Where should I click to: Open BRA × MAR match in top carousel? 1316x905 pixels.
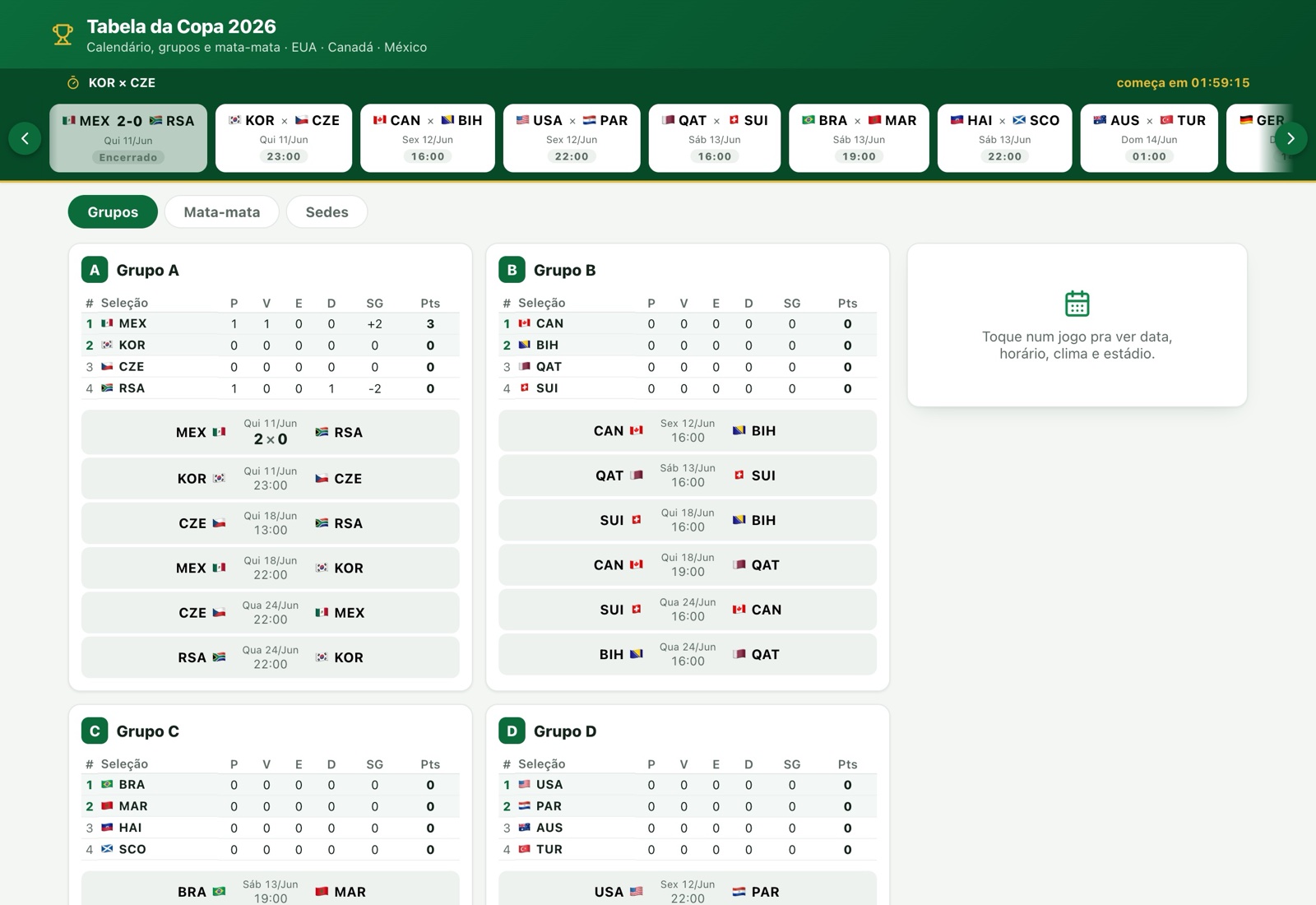pos(859,137)
